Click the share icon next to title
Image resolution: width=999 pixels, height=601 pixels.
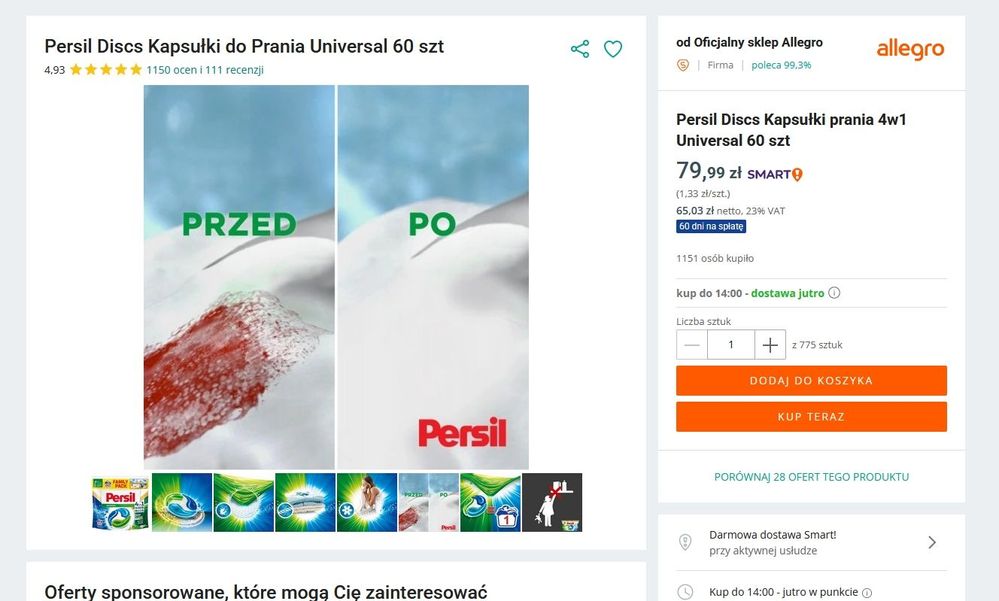[580, 49]
